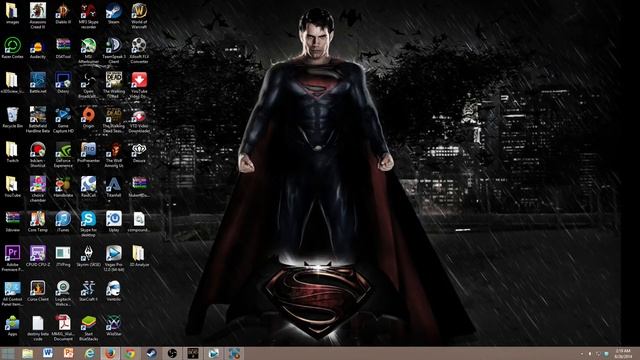This screenshot has height=360, width=640.
Task: Open Adobe Premiere Pro shortcut
Action: pyautogui.click(x=12, y=258)
